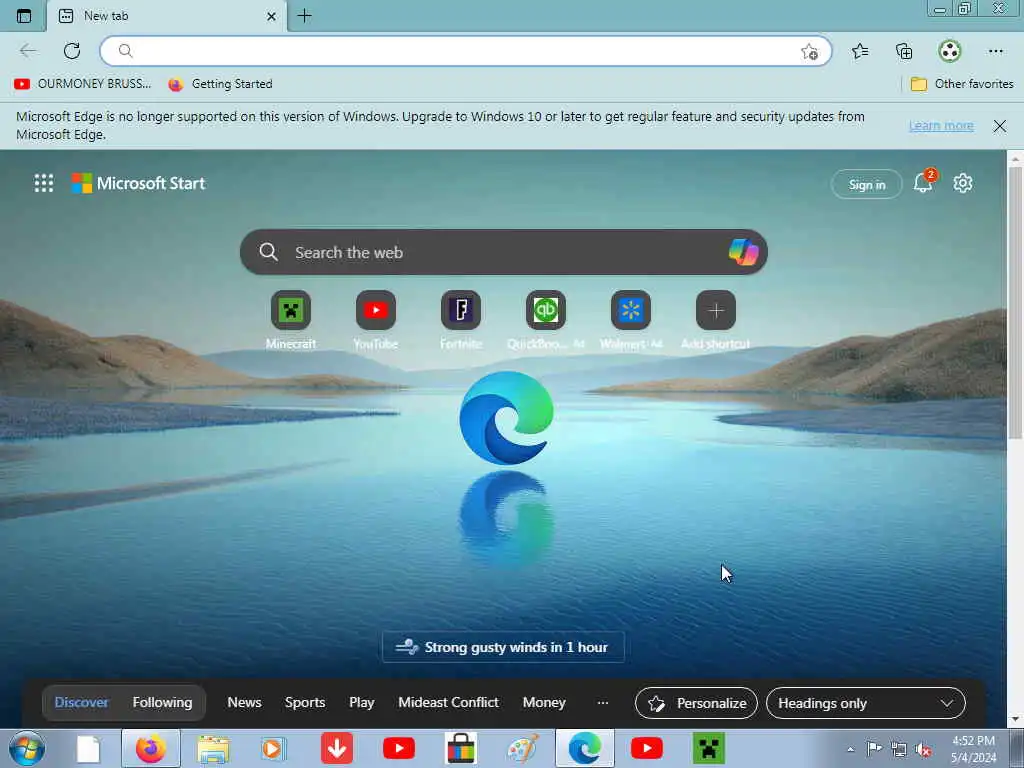1024x768 pixels.
Task: Add this page to favorites star
Action: click(x=809, y=52)
